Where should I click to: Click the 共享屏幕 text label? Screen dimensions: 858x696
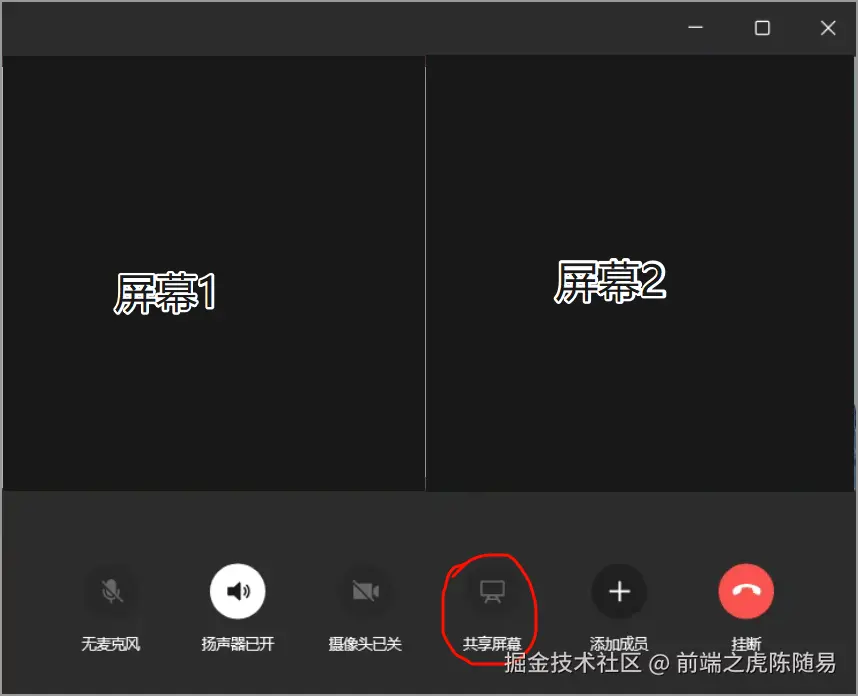[x=490, y=644]
